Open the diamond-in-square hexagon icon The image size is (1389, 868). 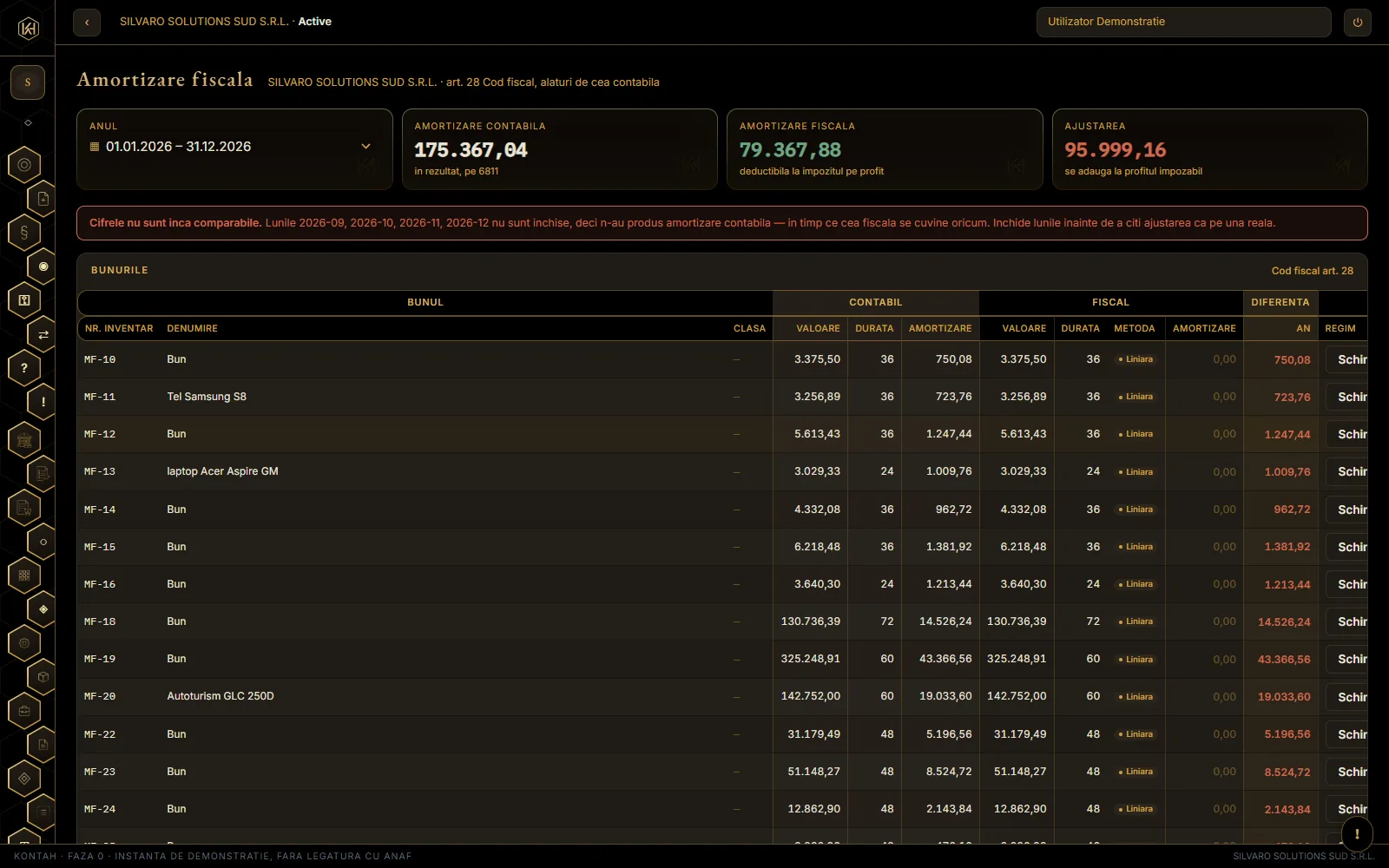24,779
